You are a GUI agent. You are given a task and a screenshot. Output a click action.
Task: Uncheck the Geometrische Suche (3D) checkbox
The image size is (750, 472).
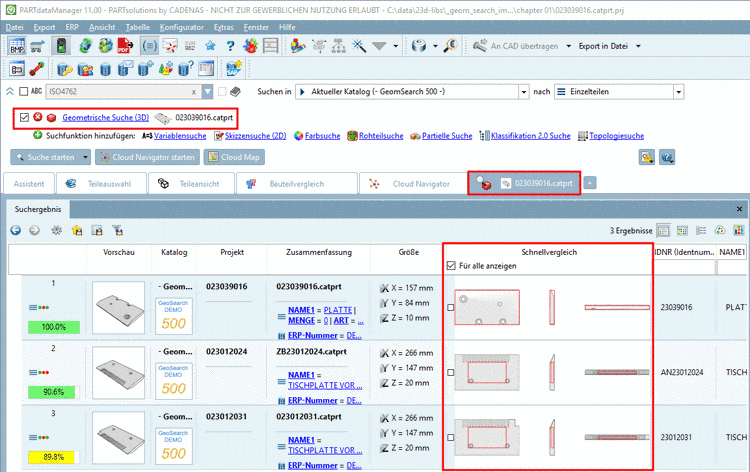point(24,117)
